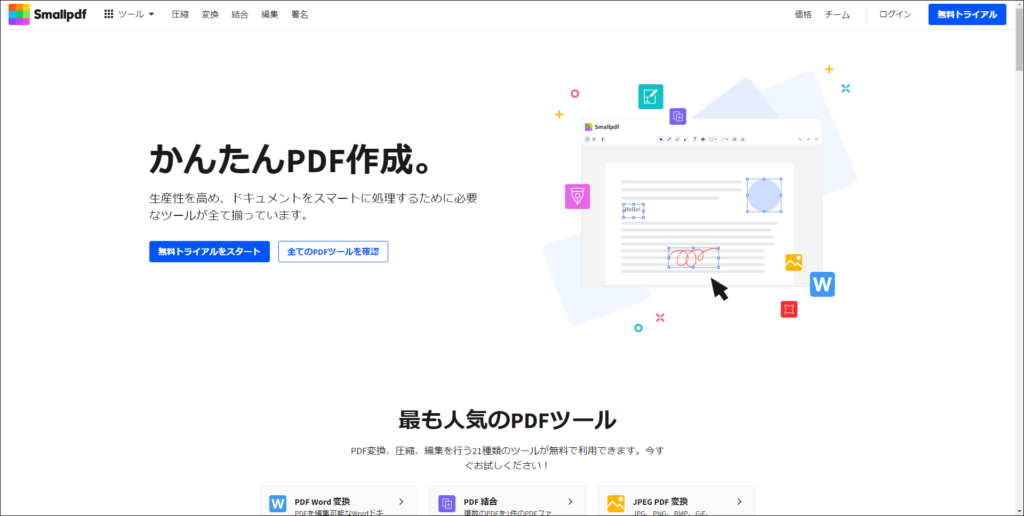Open the ツール grid menu
The image size is (1024, 516).
[x=129, y=14]
